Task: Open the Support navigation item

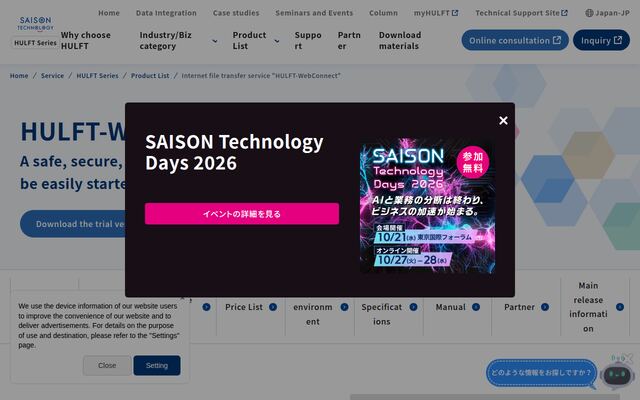Action: pyautogui.click(x=308, y=40)
